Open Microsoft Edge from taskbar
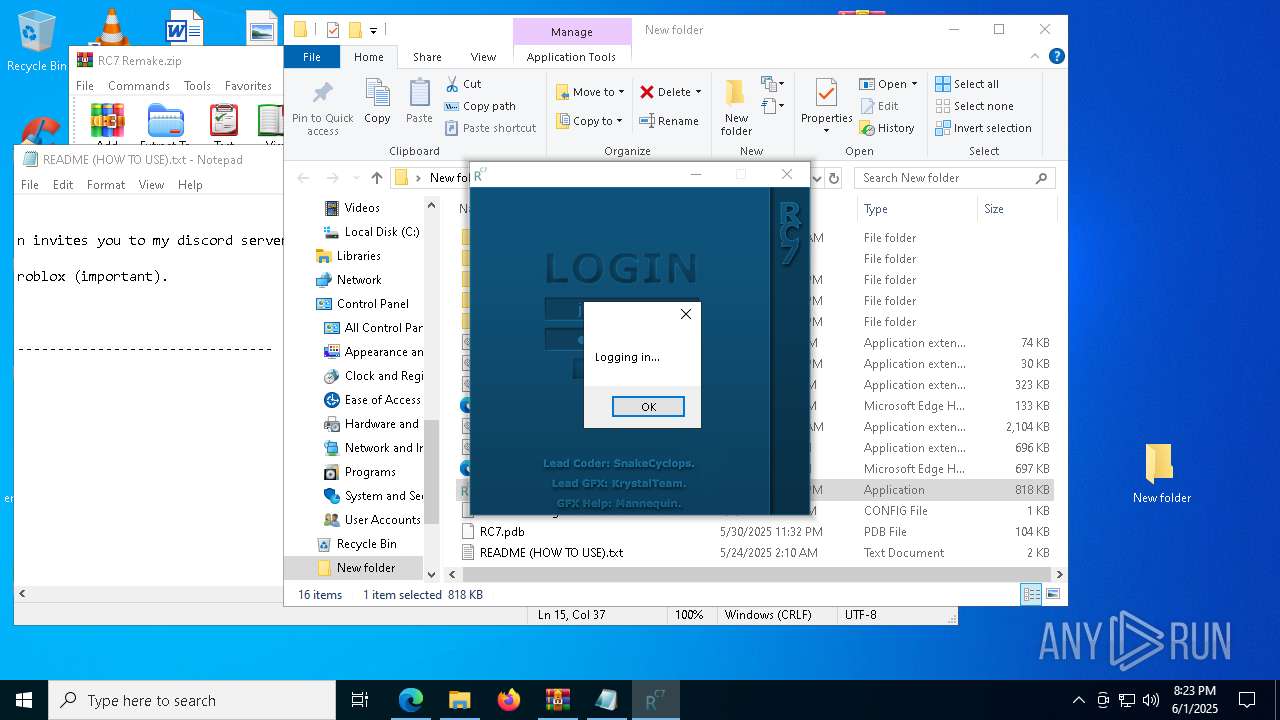 tap(411, 700)
